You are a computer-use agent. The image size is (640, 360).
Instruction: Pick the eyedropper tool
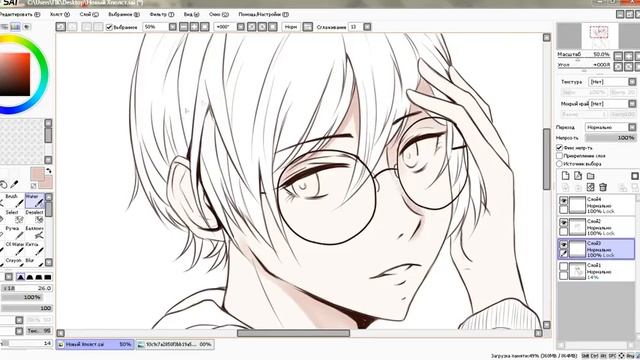click(14, 184)
